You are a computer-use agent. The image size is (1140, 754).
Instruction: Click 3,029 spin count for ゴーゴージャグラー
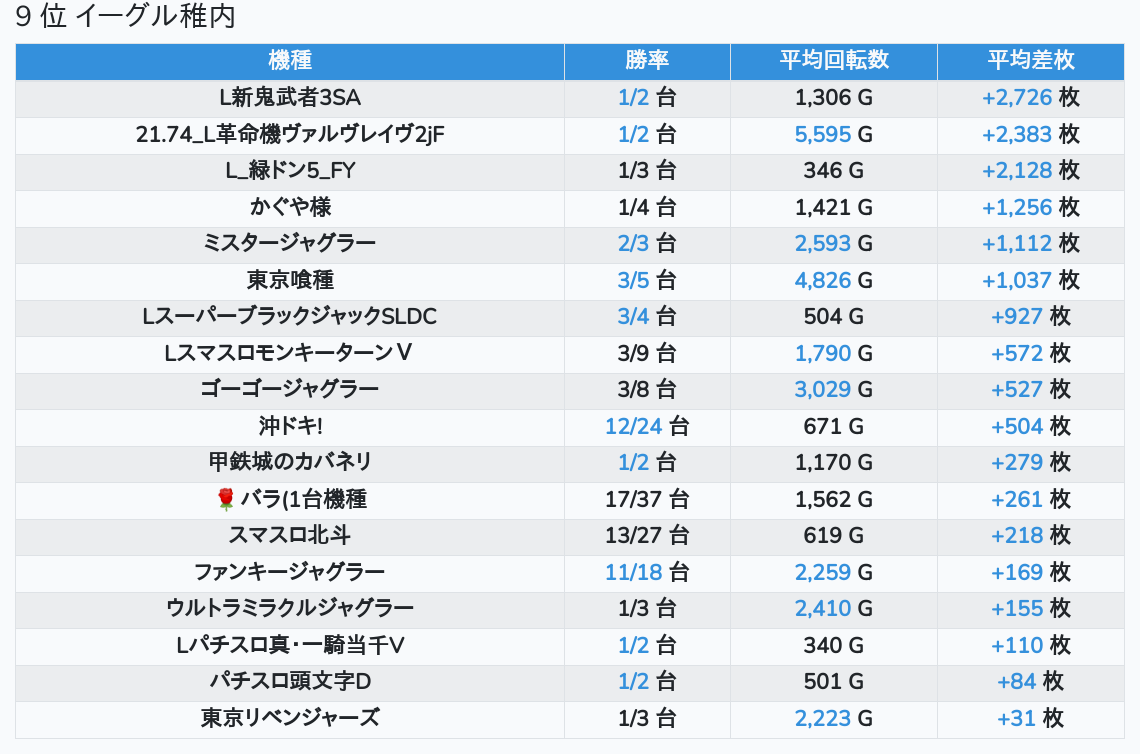tap(822, 389)
